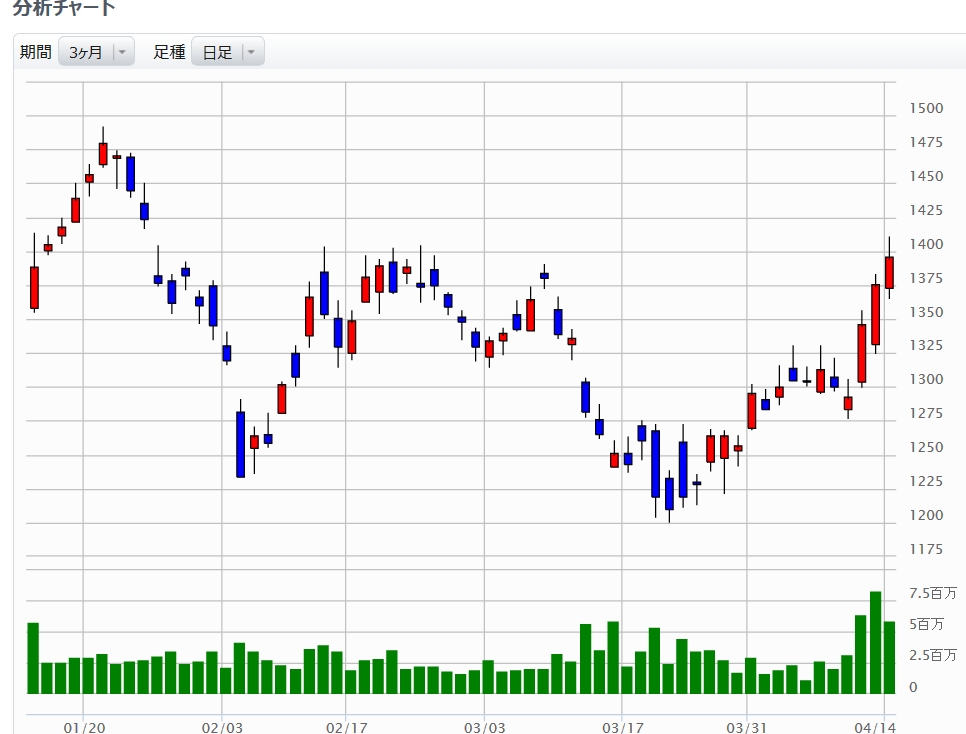966x734 pixels.
Task: Click the rightmost red candlestick near 1400
Action: click(x=889, y=272)
